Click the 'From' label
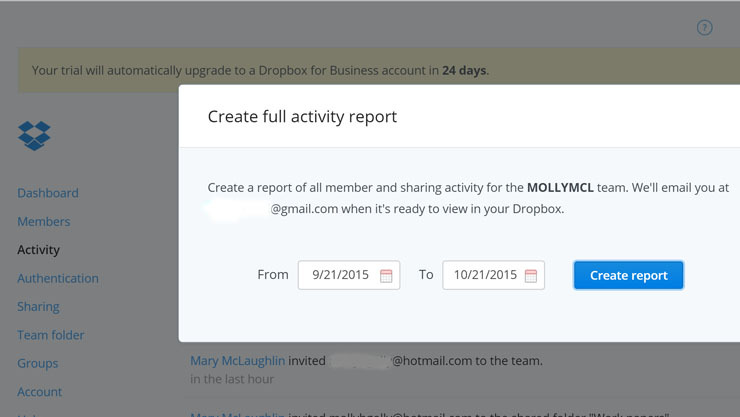740x417 pixels. pos(273,275)
